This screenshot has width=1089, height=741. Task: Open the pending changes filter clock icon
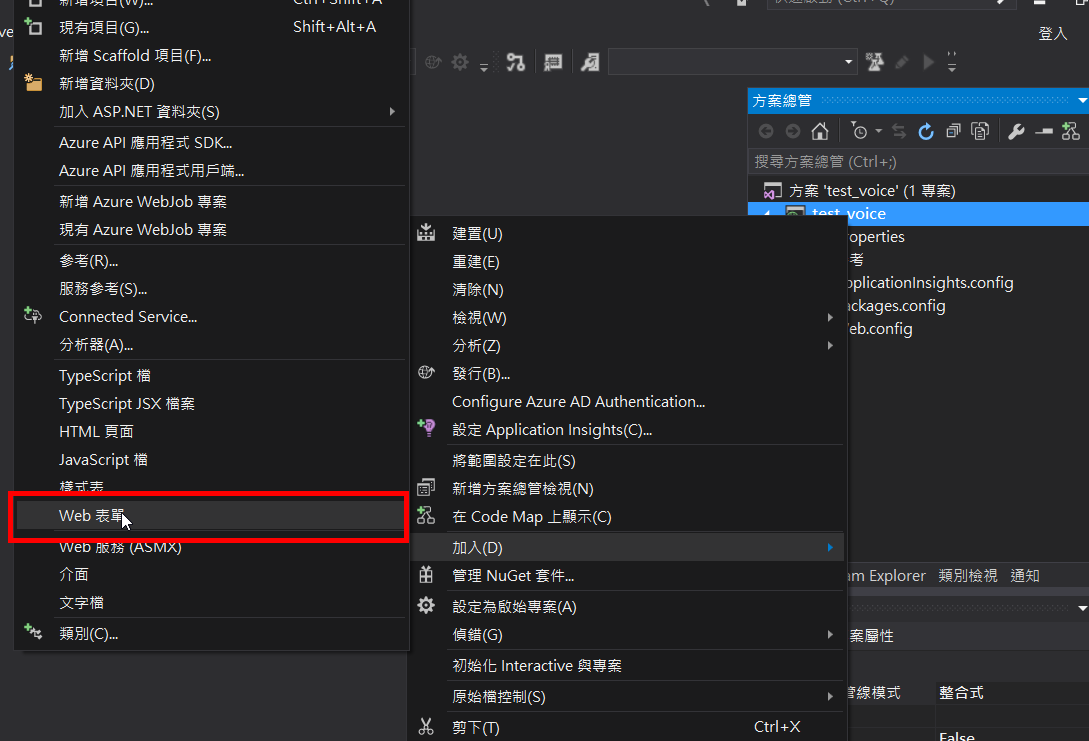(x=859, y=131)
